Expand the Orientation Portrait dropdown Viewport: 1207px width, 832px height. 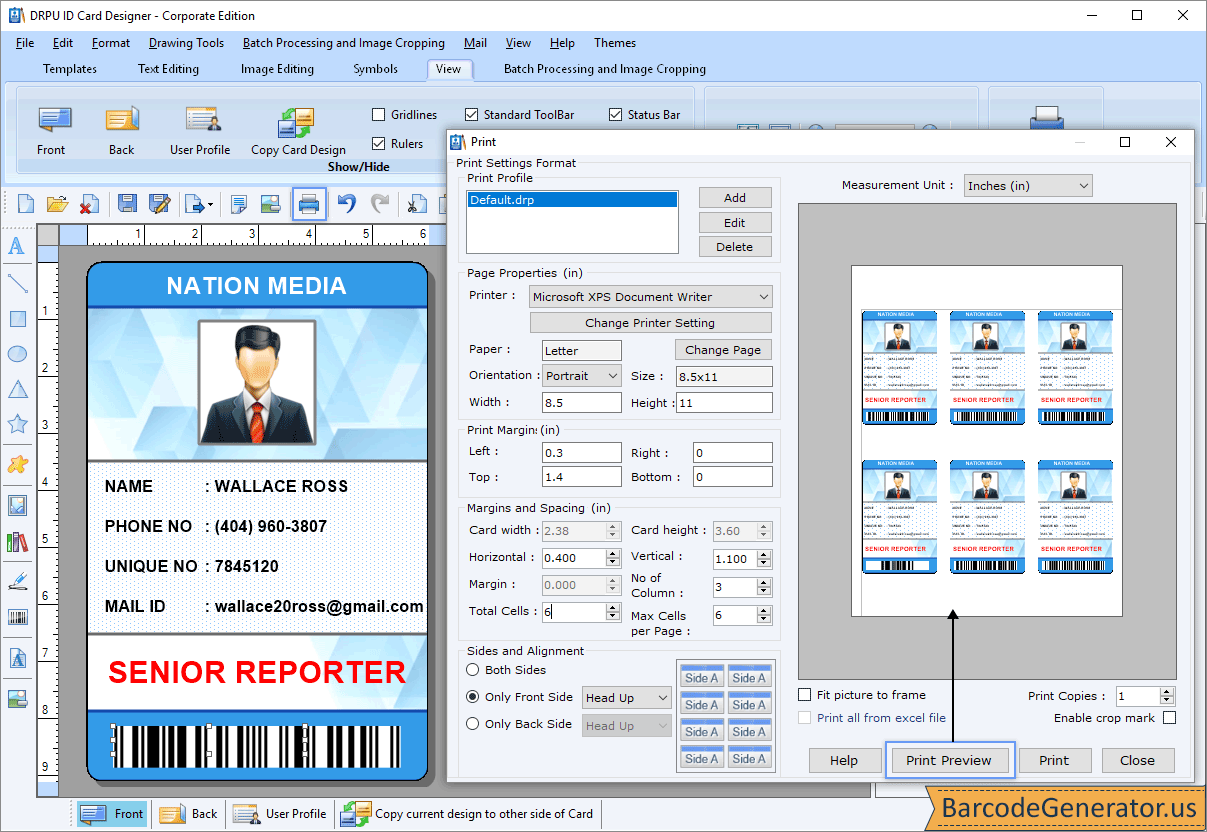[582, 376]
